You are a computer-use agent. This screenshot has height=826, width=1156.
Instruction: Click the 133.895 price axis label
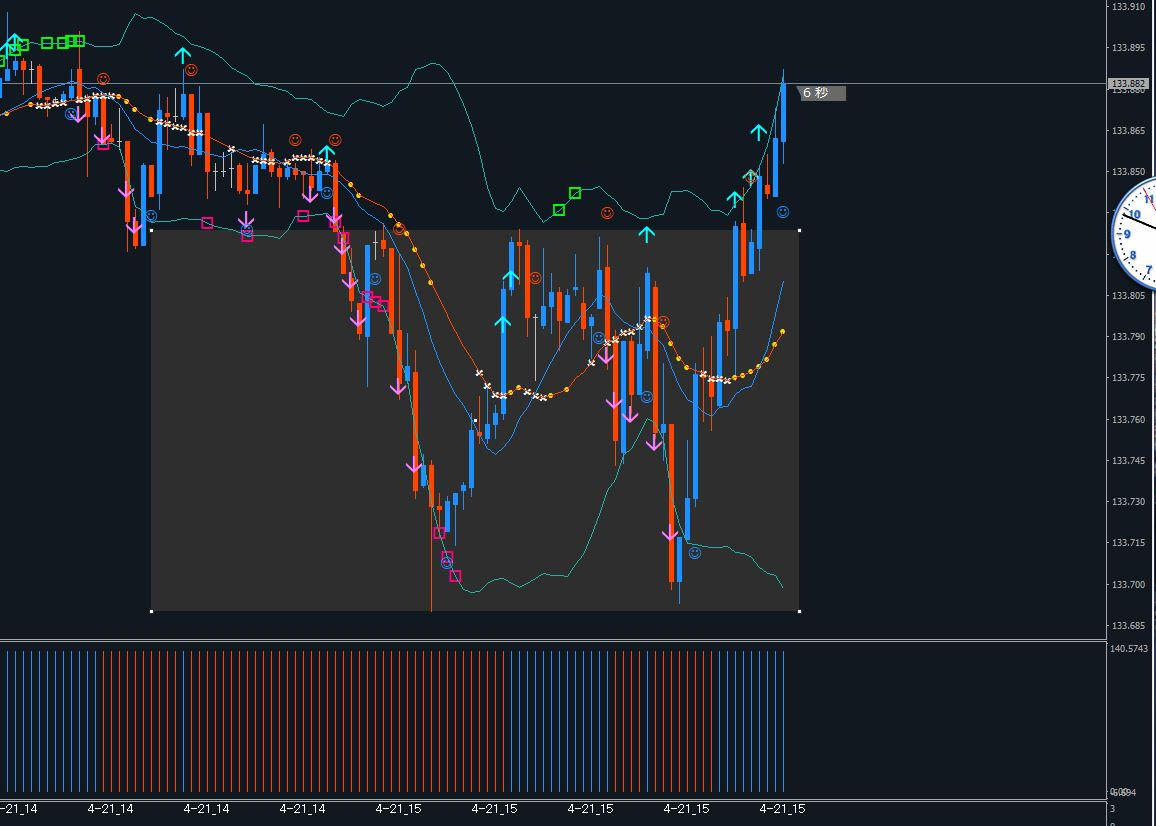coord(1128,48)
